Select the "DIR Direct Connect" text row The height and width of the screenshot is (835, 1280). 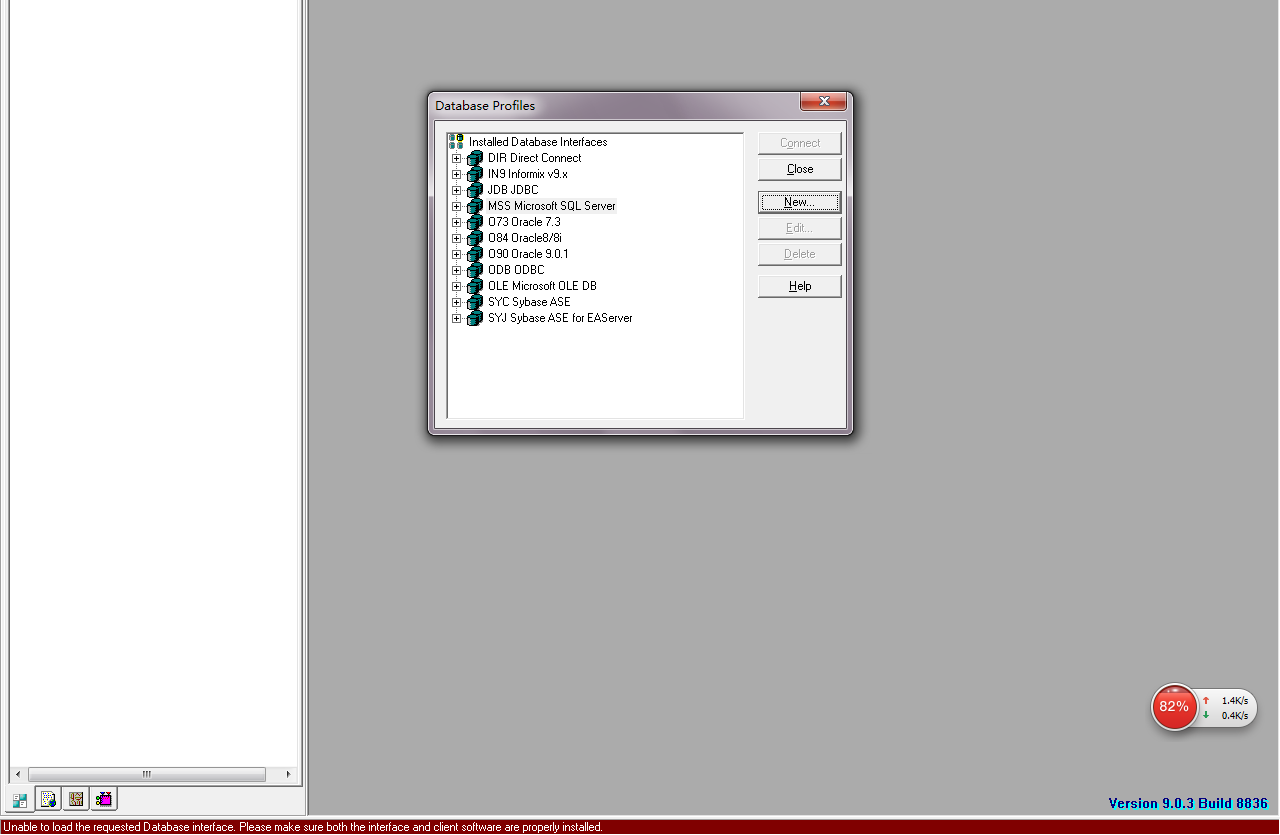[x=534, y=158]
